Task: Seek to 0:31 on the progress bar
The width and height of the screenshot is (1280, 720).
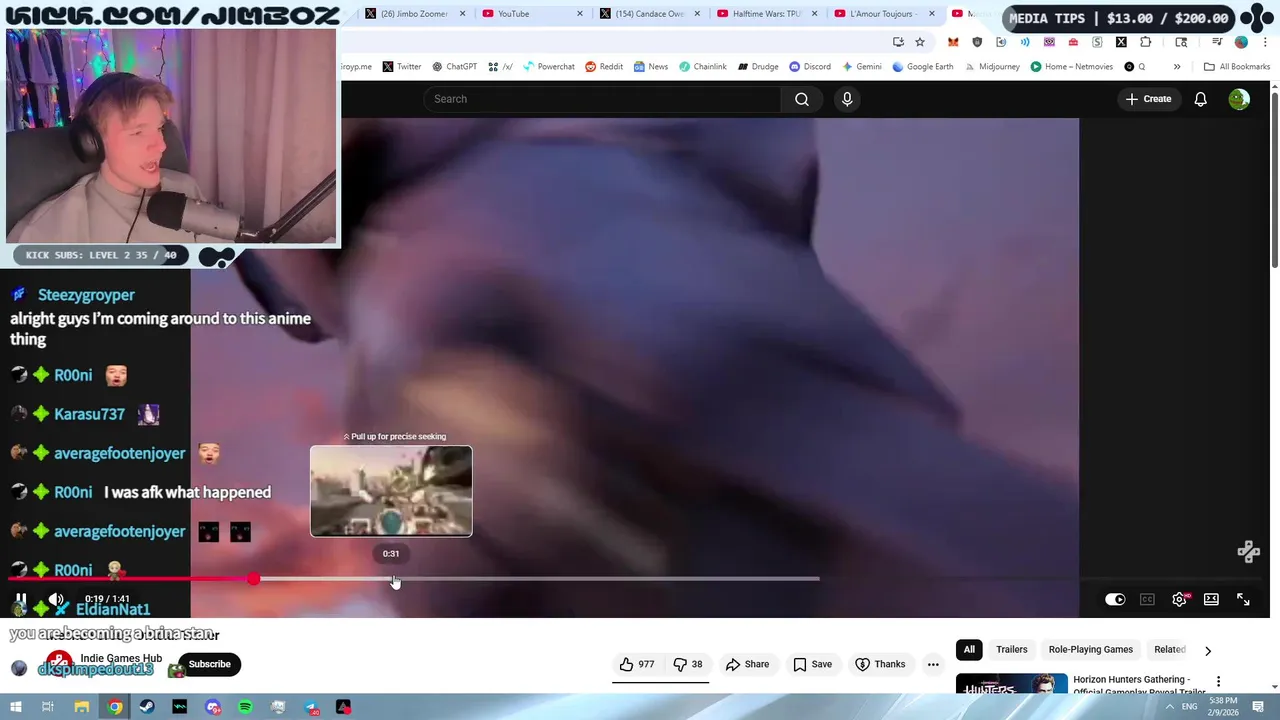Action: point(392,579)
